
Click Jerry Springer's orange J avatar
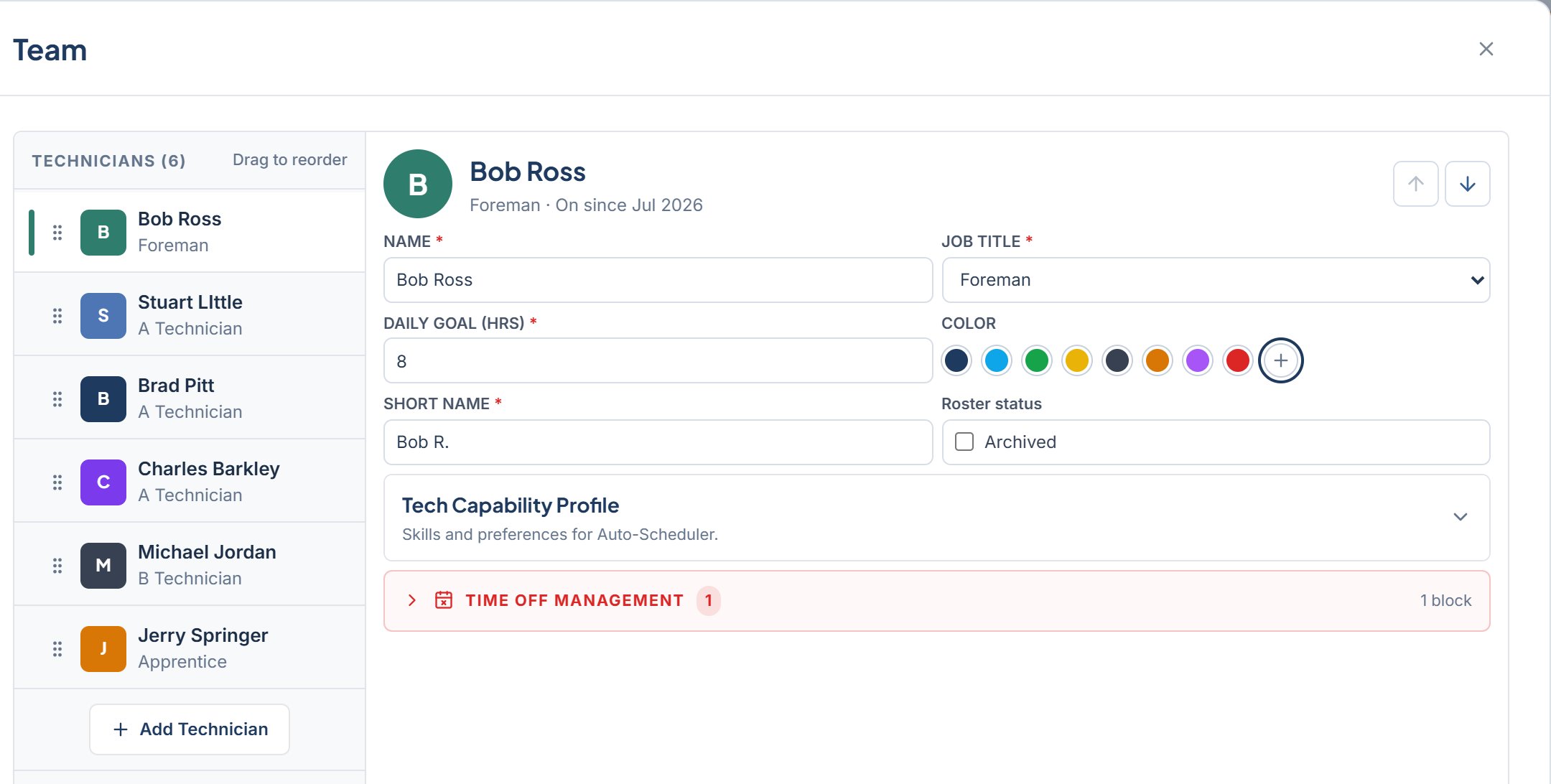click(x=103, y=649)
